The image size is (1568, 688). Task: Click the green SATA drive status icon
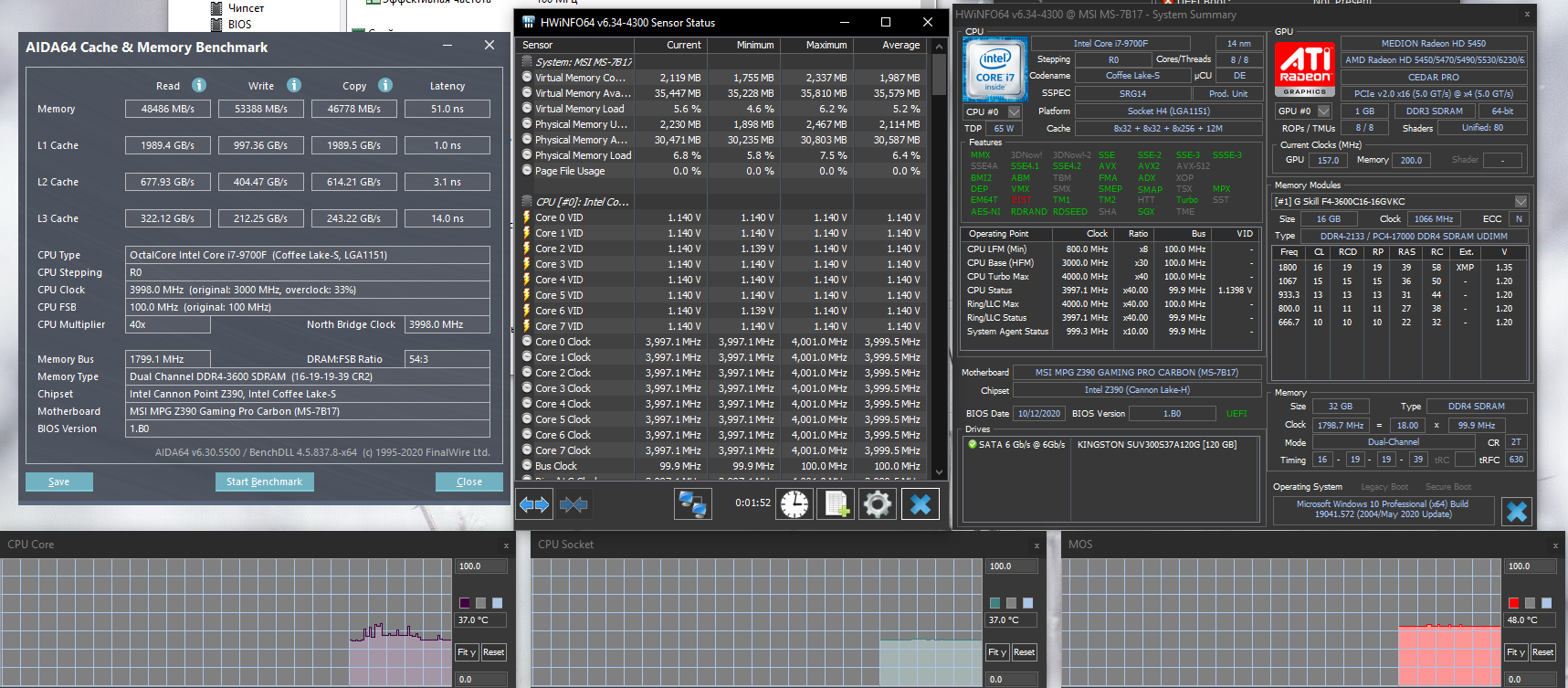pos(973,445)
